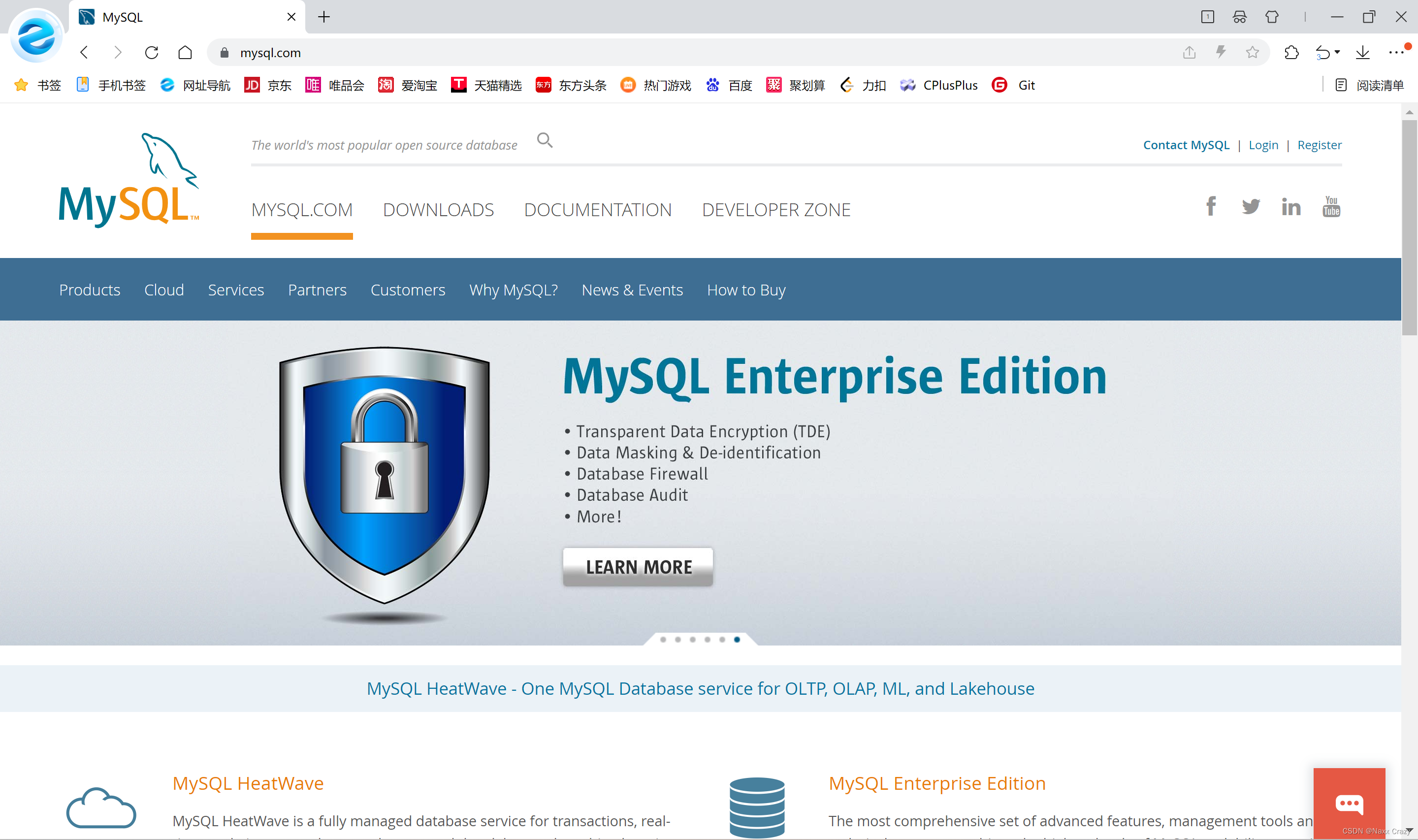
Task: Open the DOWNLOADS tab
Action: coord(438,210)
